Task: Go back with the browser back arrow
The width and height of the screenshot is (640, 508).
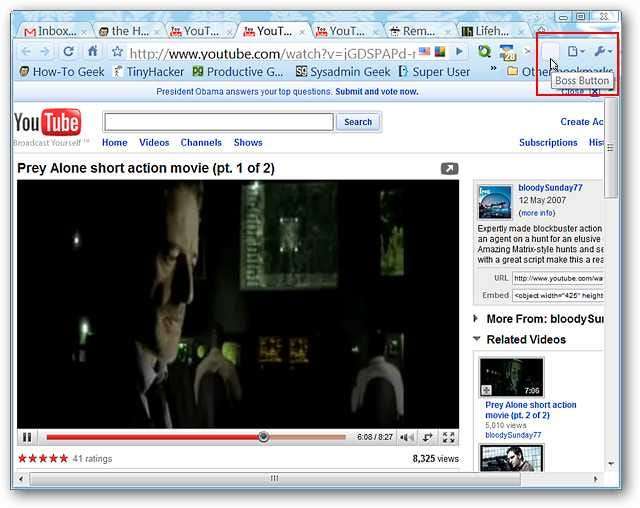Action: [26, 52]
